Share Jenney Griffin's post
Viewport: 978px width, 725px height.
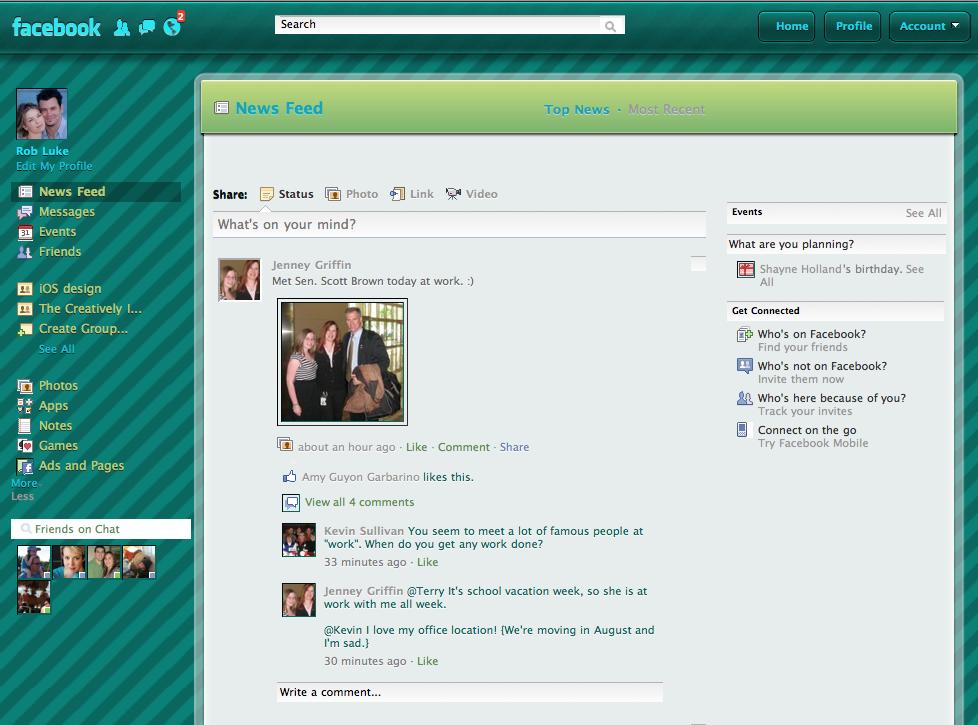pyautogui.click(x=514, y=447)
